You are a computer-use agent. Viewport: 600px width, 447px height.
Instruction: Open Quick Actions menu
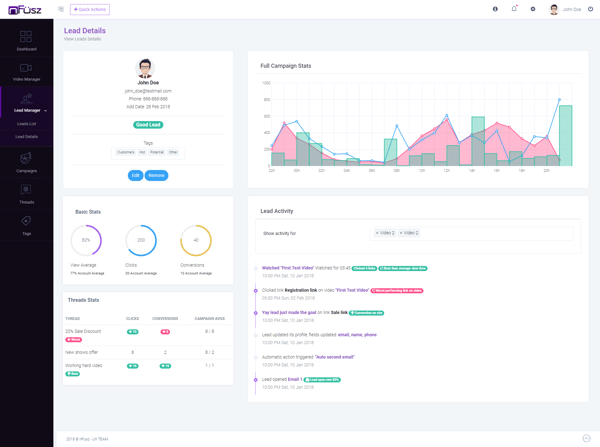tap(90, 10)
